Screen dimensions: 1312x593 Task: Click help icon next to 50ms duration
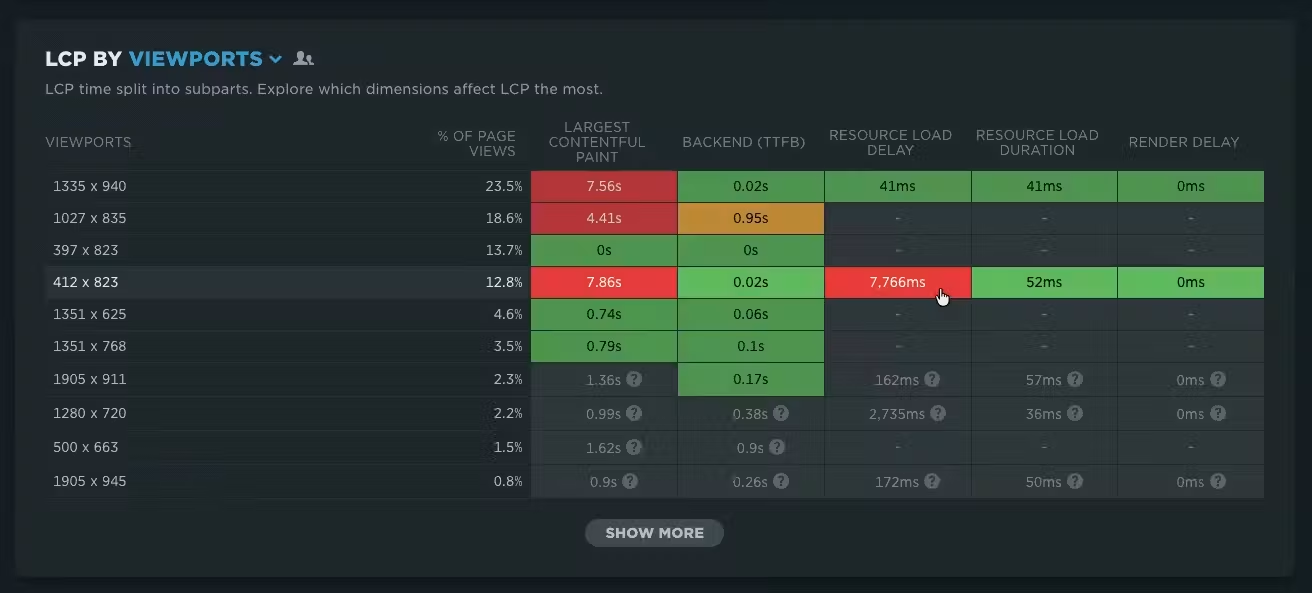[x=1074, y=481]
